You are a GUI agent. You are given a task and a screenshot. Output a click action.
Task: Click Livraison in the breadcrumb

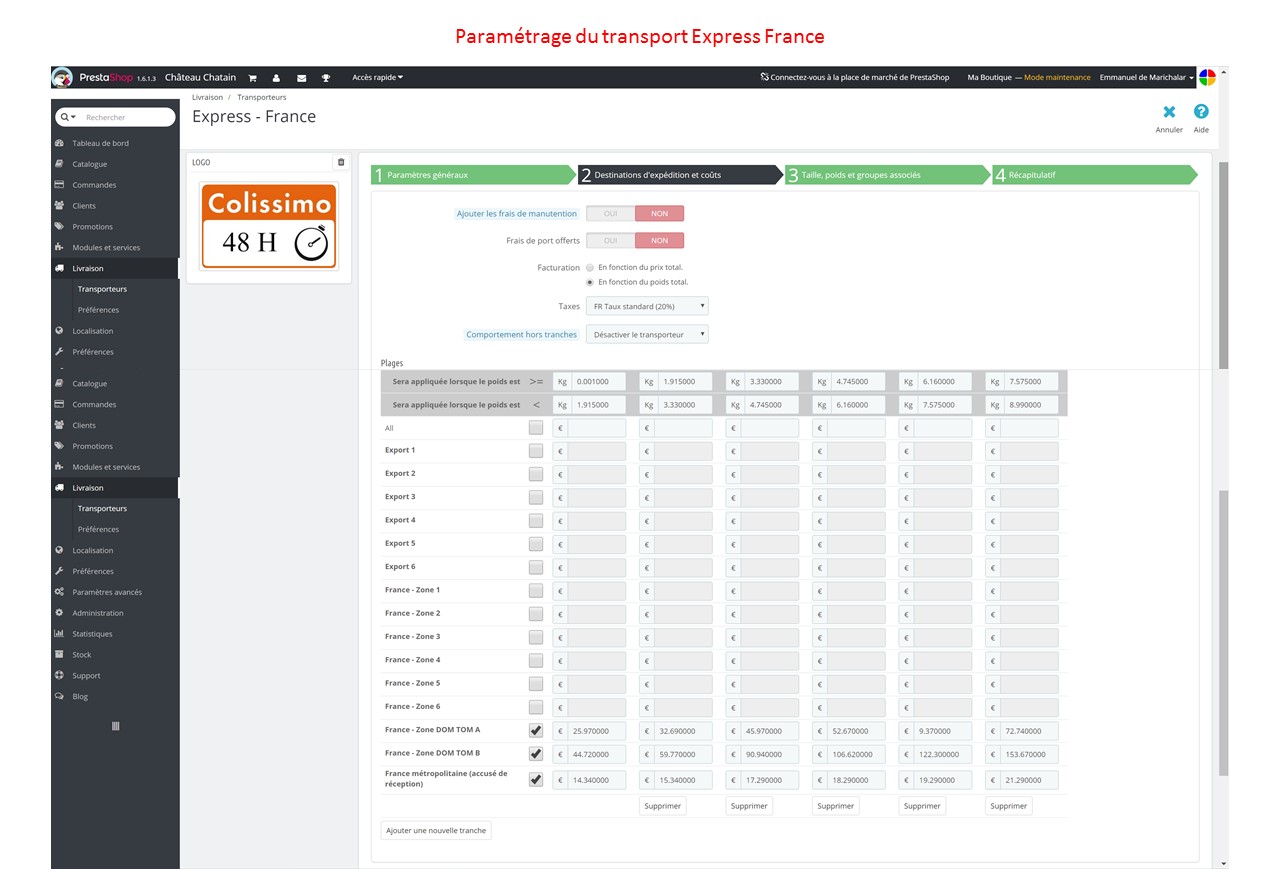coord(207,97)
